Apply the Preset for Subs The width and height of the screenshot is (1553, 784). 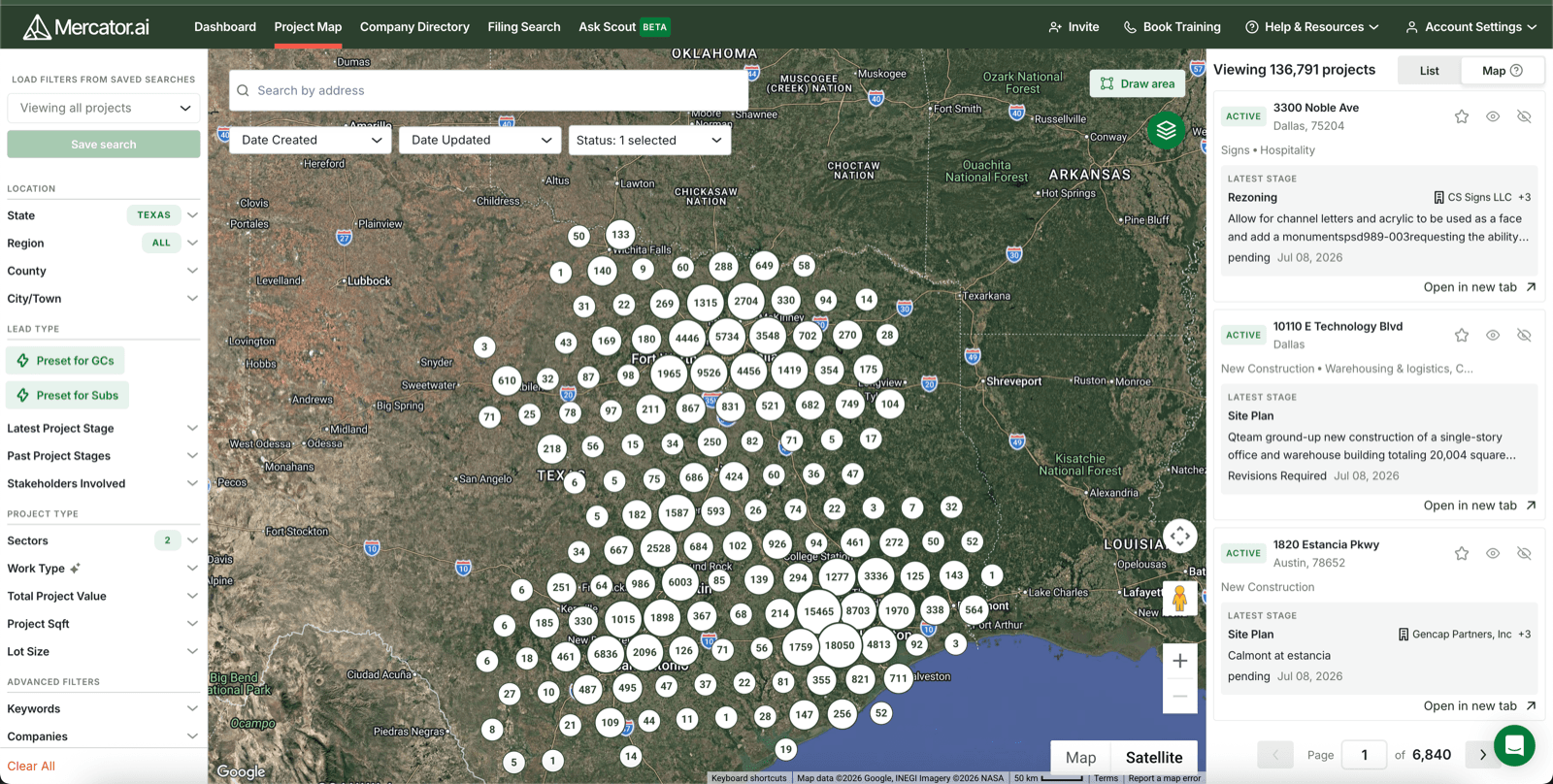(67, 395)
